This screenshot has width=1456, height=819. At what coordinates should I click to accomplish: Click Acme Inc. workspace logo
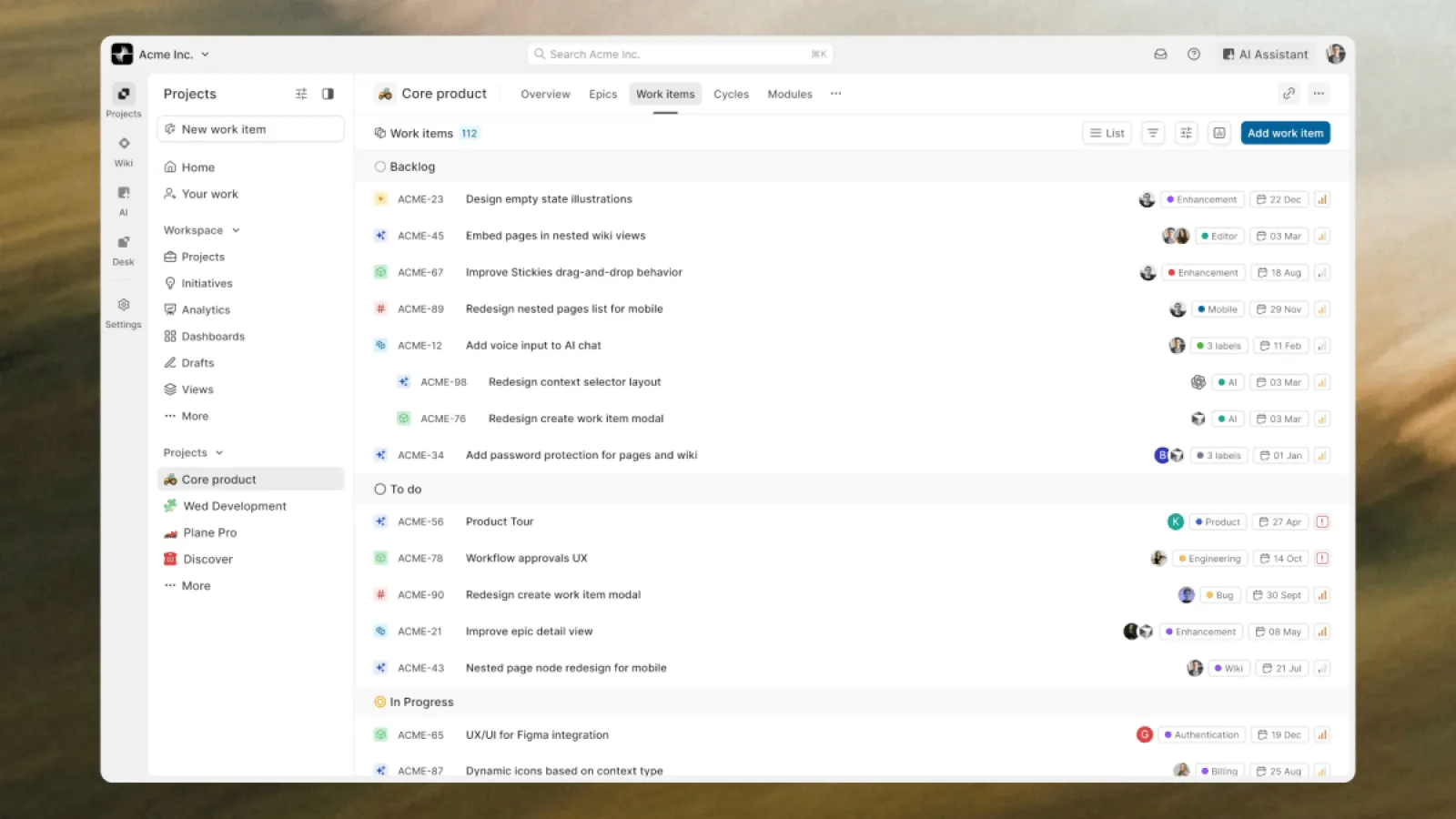point(122,55)
